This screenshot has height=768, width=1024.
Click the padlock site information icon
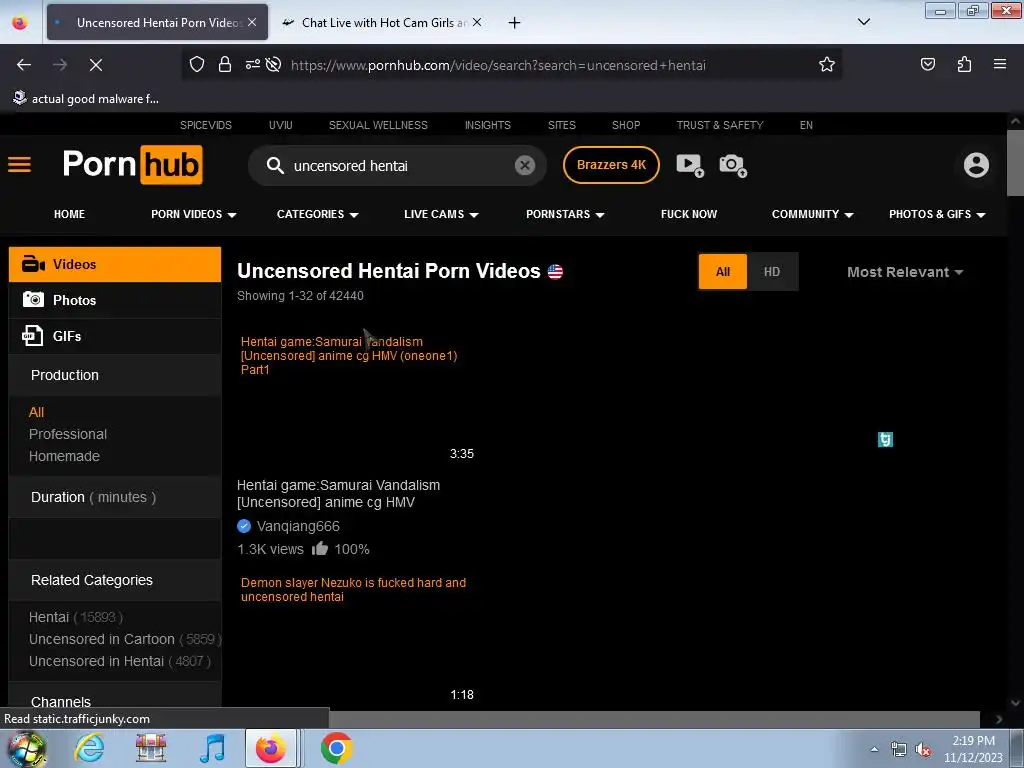225,64
